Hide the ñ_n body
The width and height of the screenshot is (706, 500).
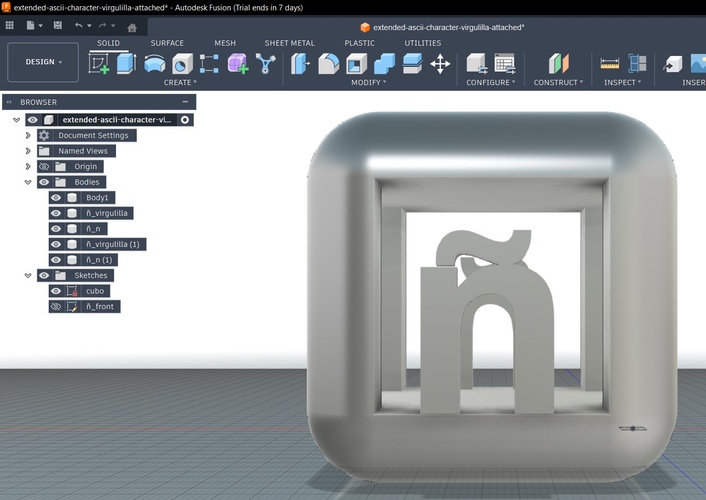[x=55, y=228]
